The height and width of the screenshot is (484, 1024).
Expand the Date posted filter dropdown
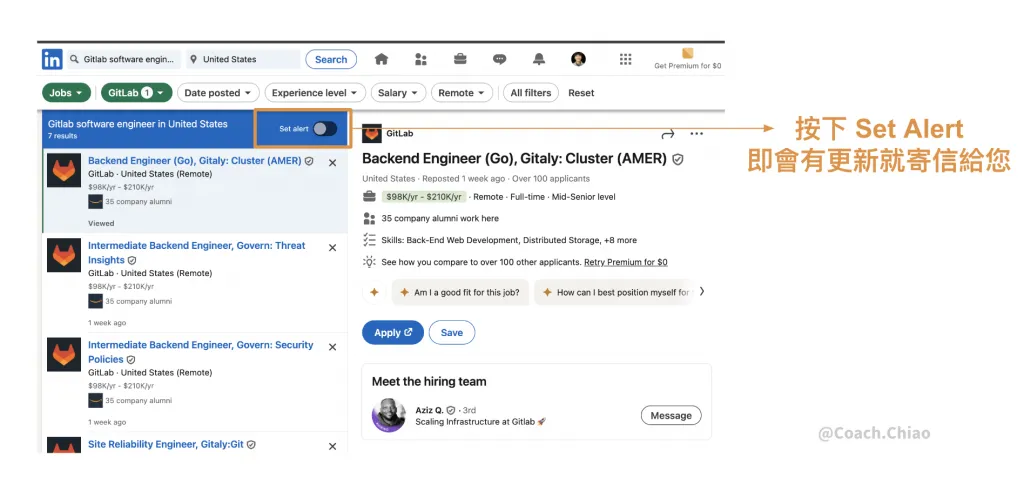click(218, 93)
